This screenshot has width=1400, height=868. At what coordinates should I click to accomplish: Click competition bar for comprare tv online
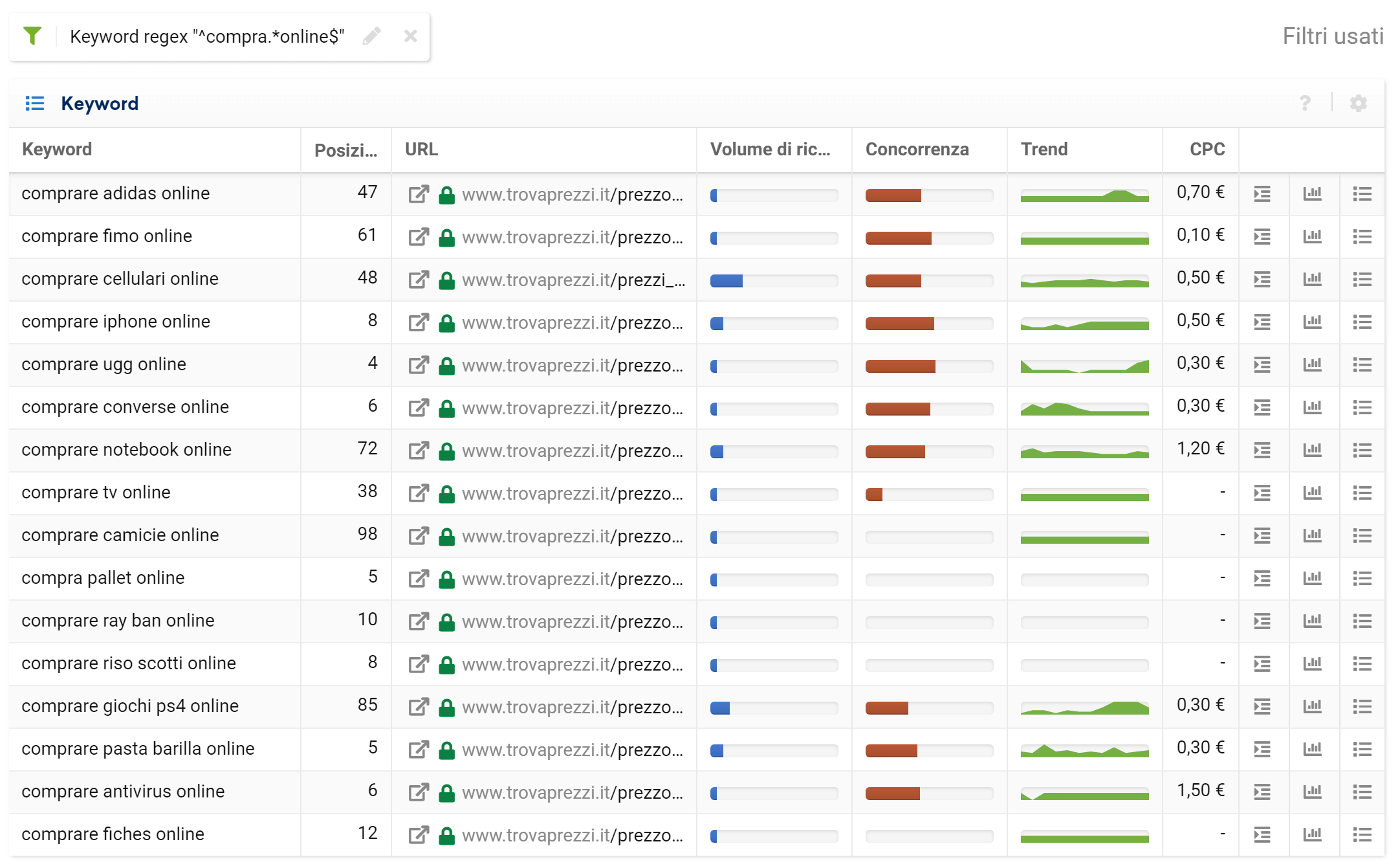(929, 495)
